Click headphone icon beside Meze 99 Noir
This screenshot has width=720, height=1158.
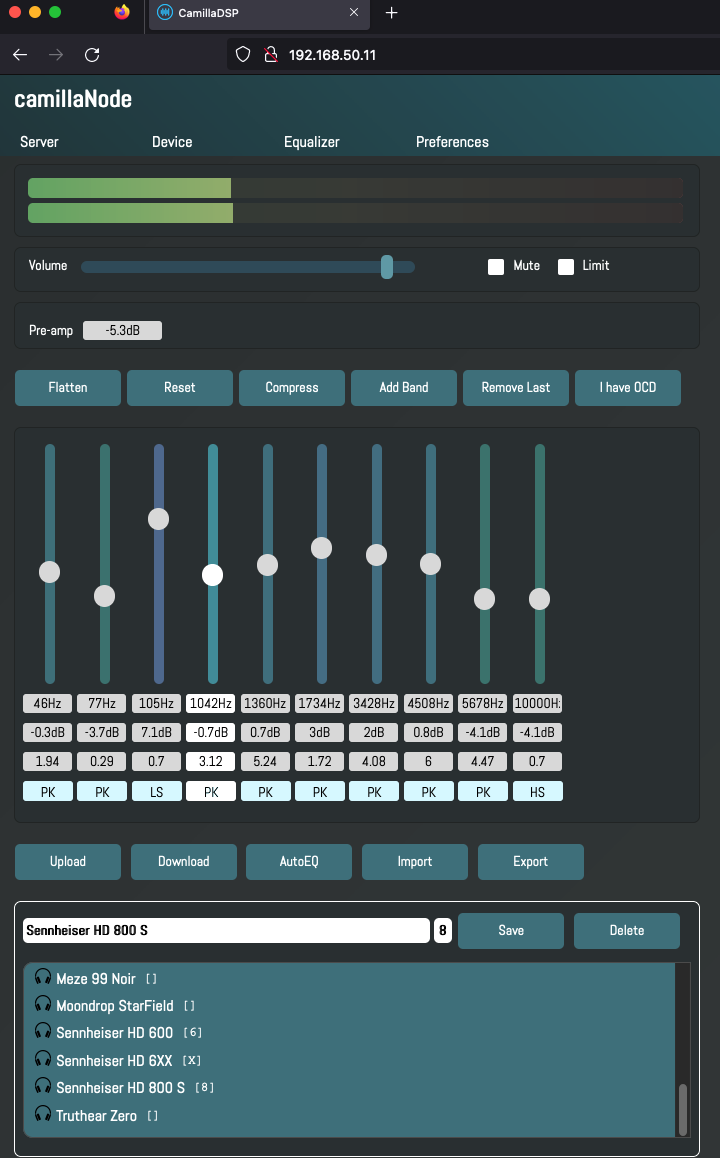pyautogui.click(x=43, y=978)
